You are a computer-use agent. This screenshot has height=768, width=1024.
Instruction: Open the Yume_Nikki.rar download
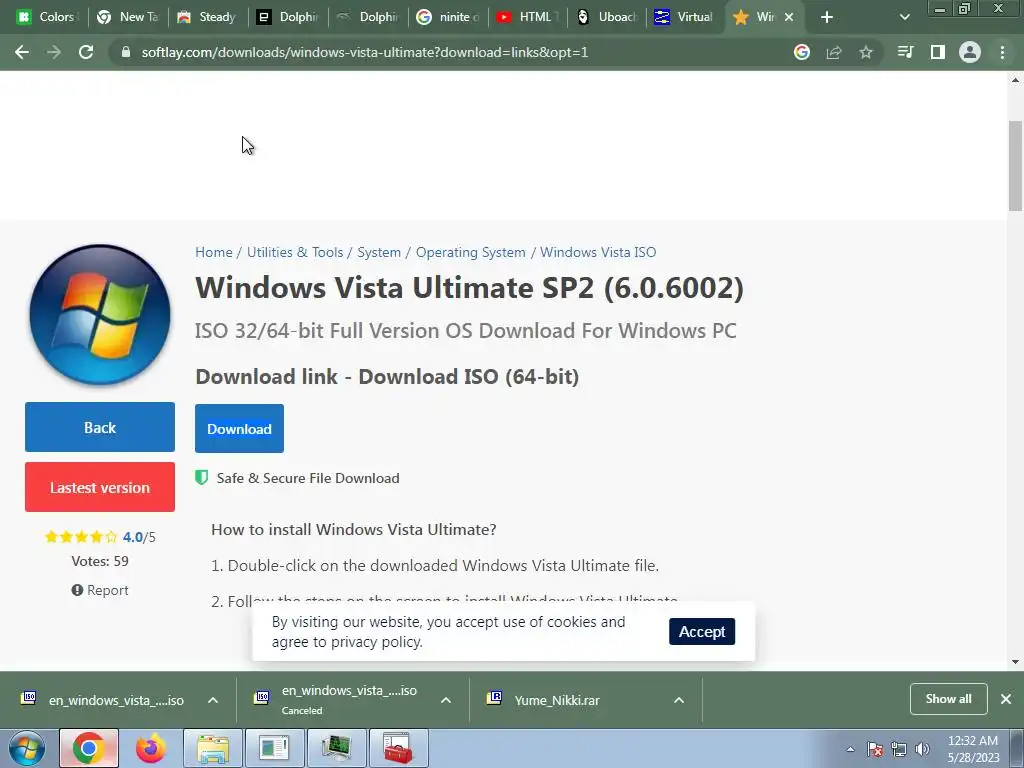click(556, 700)
